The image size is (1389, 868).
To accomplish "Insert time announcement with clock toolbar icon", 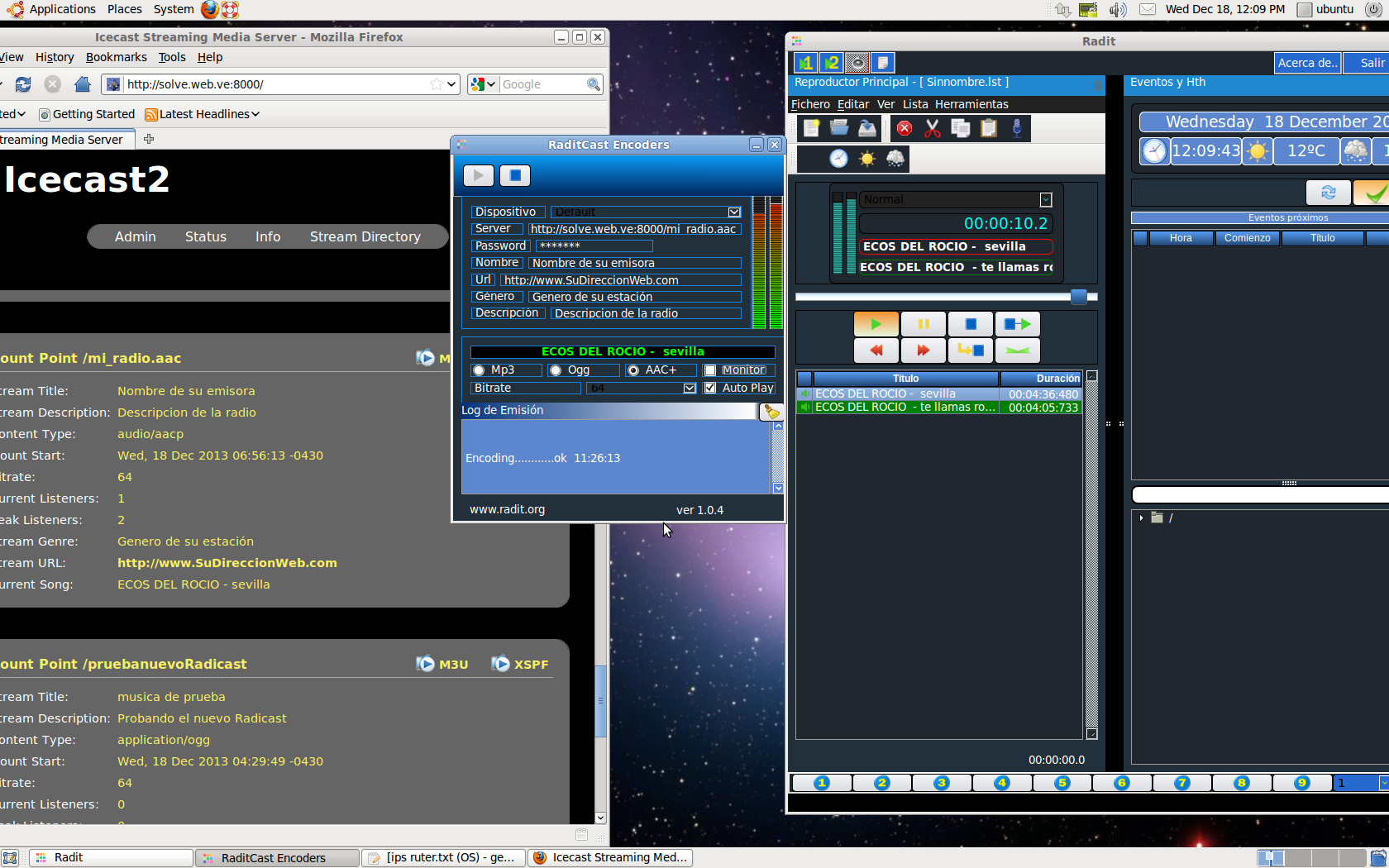I will (838, 159).
